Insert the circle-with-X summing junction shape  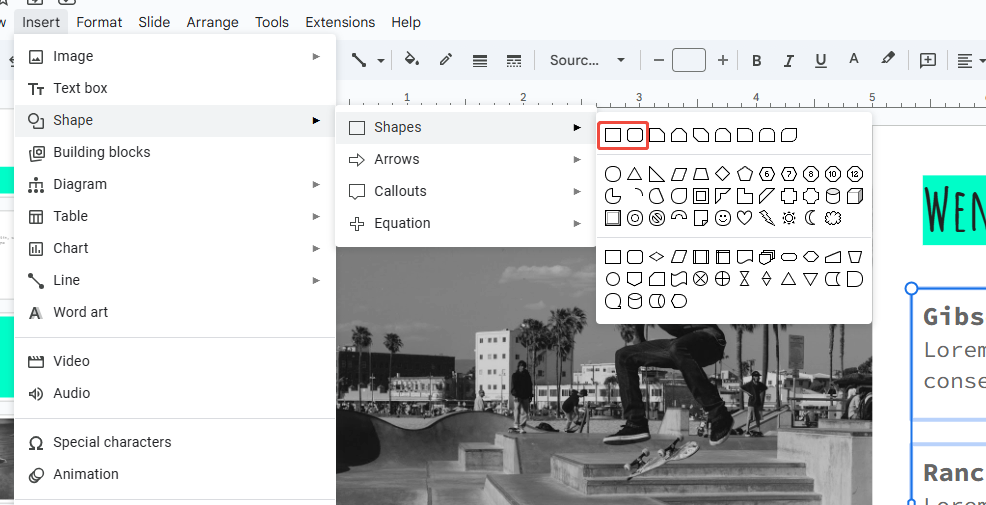tap(701, 279)
